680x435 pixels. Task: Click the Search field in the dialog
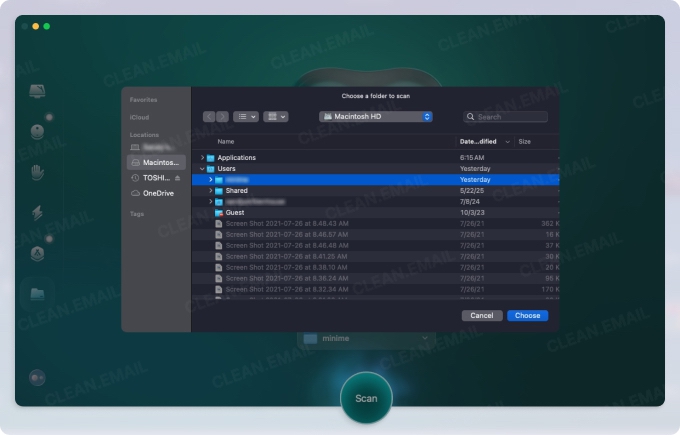coord(506,117)
